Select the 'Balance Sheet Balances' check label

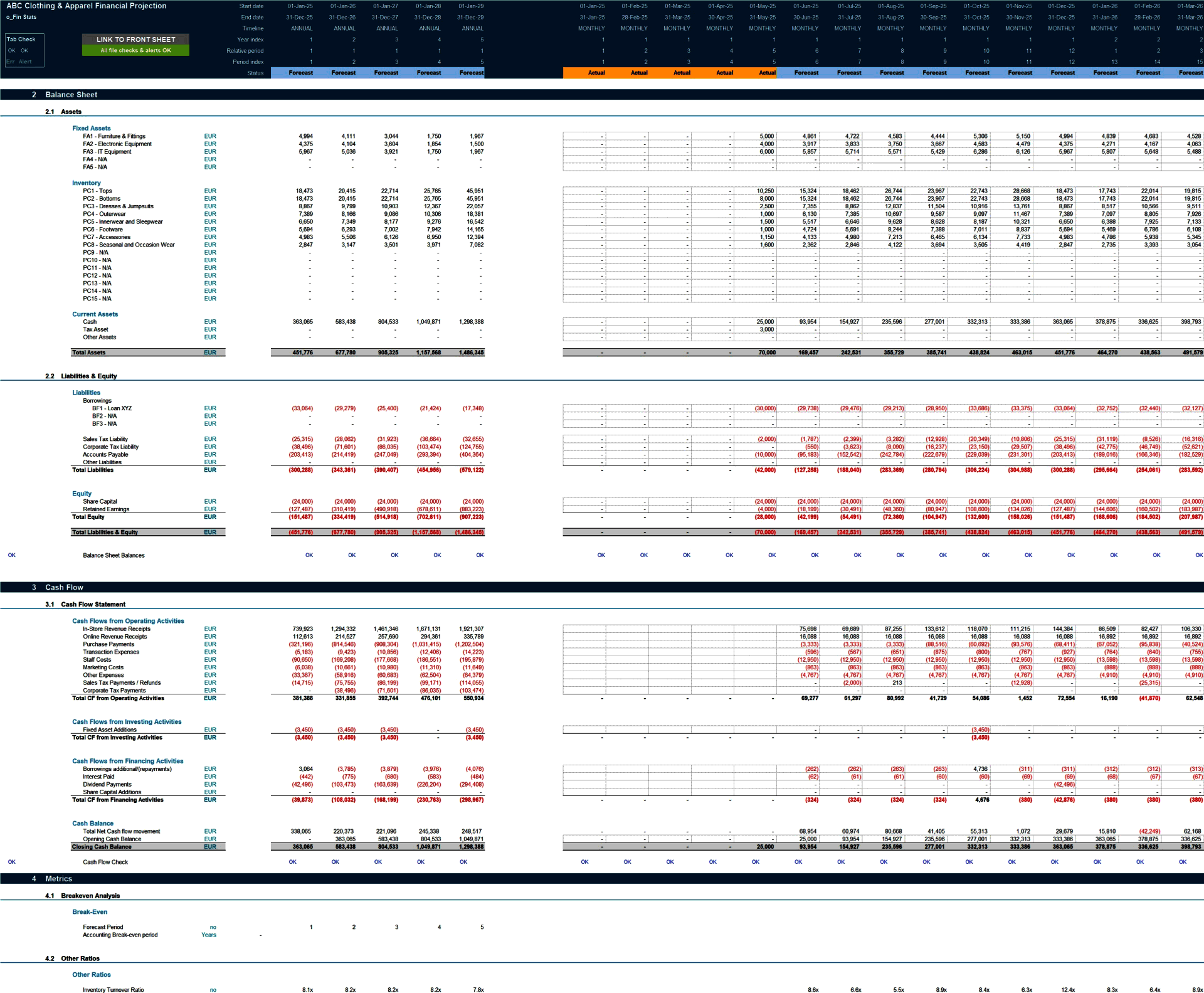[x=114, y=555]
